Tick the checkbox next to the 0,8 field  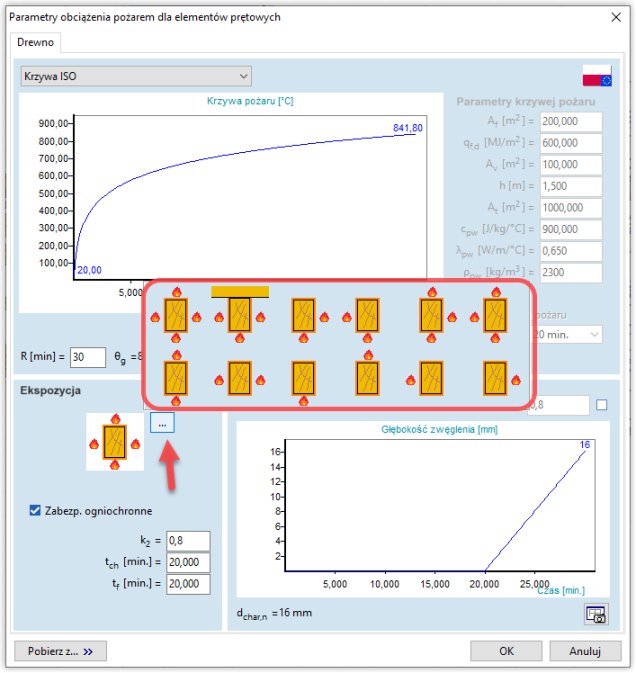tap(601, 405)
